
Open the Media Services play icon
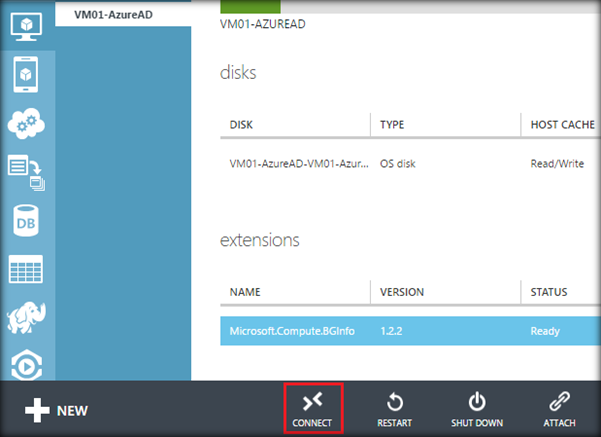[x=26, y=365]
